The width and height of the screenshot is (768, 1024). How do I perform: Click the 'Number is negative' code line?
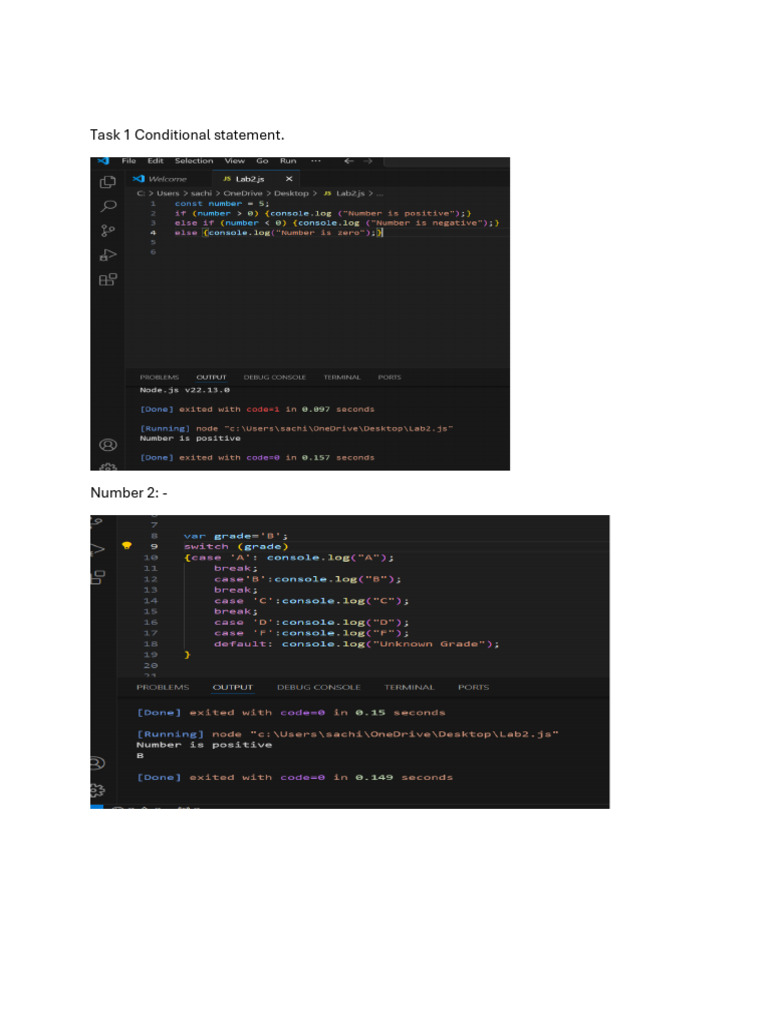336,223
